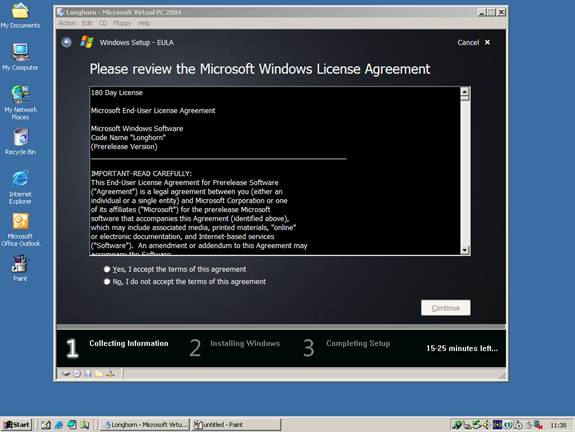Click the Virtual PC hard disk status icon
Screen dimensions: 575x432
pyautogui.click(x=66, y=374)
